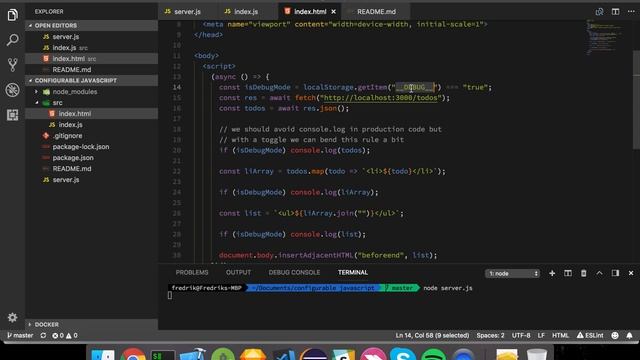This screenshot has height=360, width=640.
Task: Maximize the panel with up chevron
Action: [x=599, y=273]
